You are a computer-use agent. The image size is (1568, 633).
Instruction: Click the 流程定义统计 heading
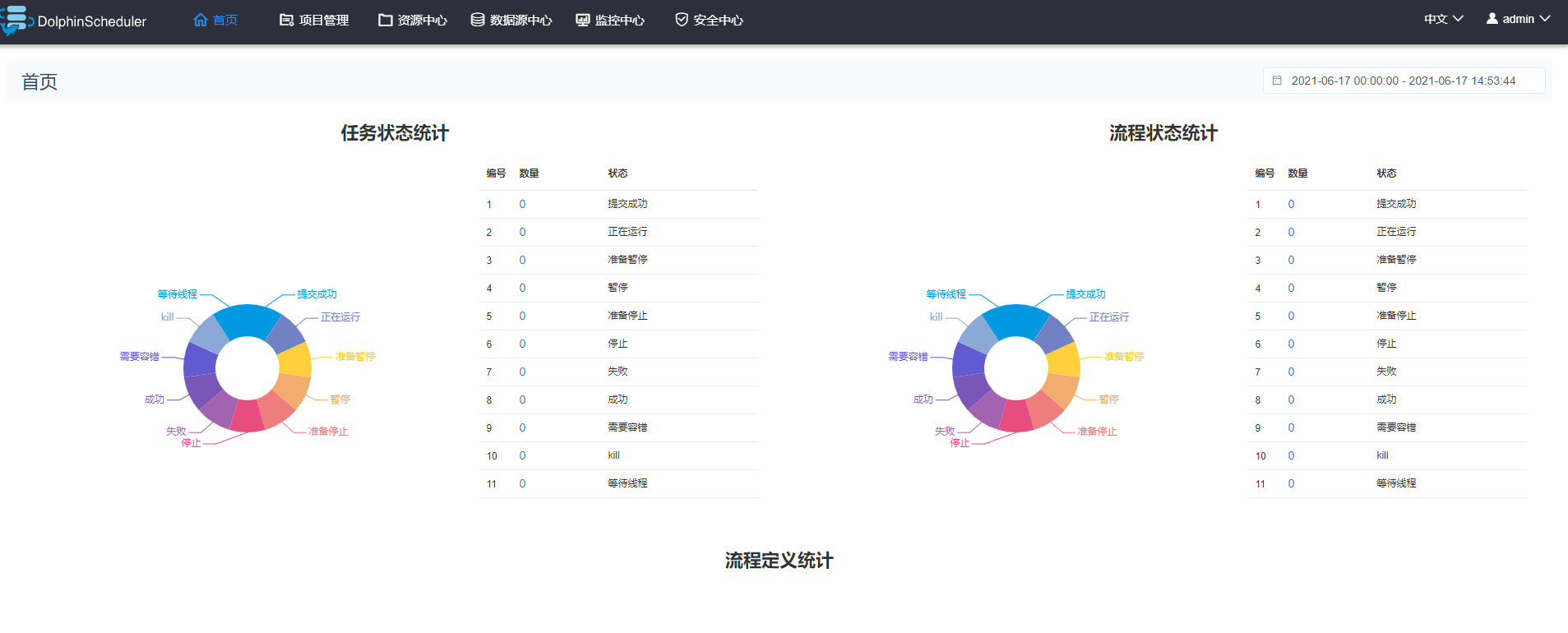[779, 561]
